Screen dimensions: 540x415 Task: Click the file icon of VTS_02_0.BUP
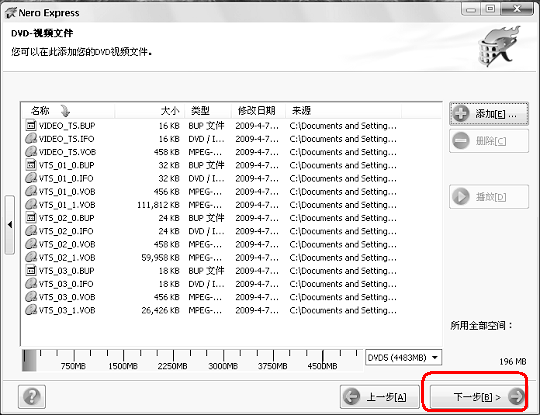tap(31, 218)
